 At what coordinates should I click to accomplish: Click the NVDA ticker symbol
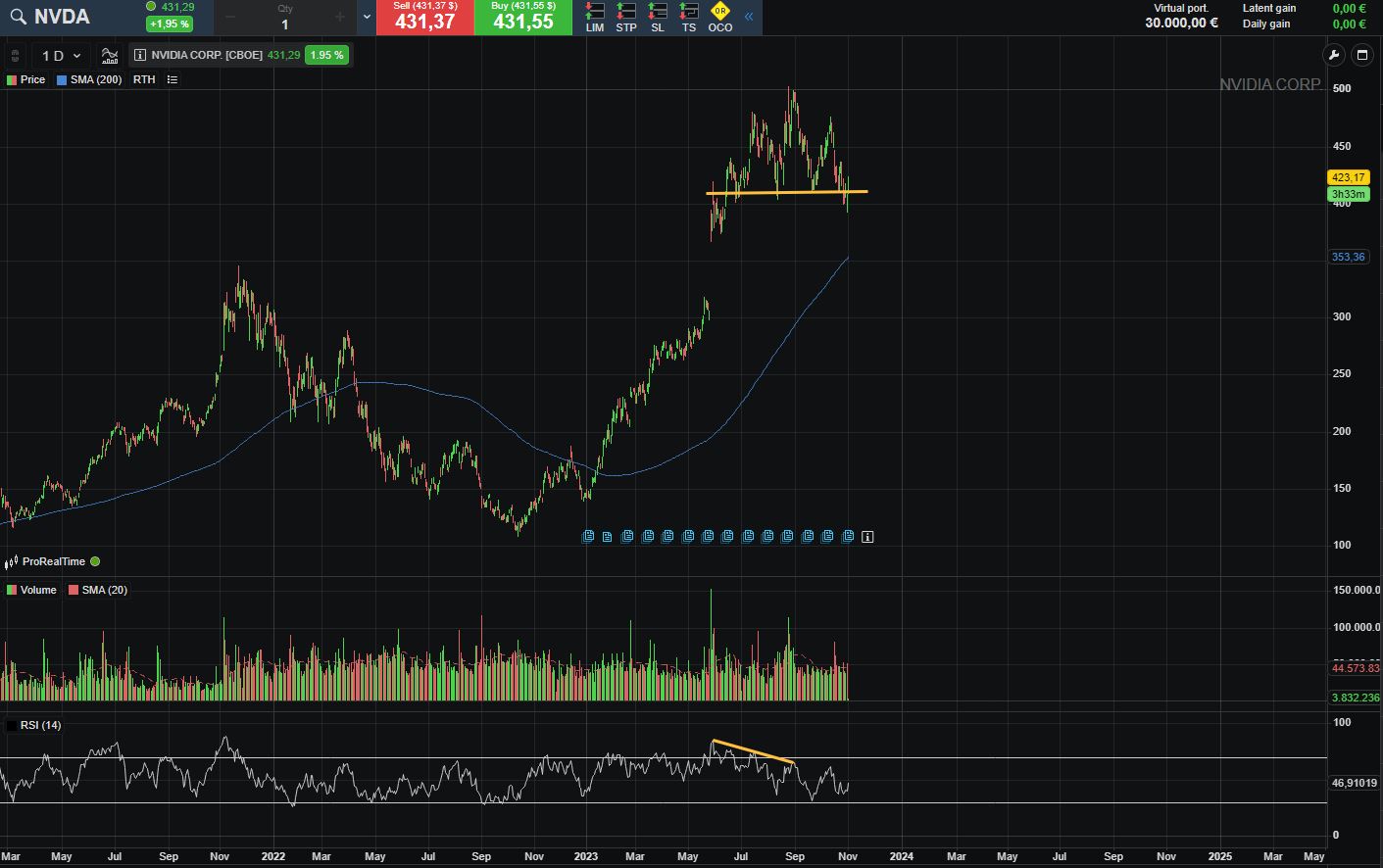(62, 17)
